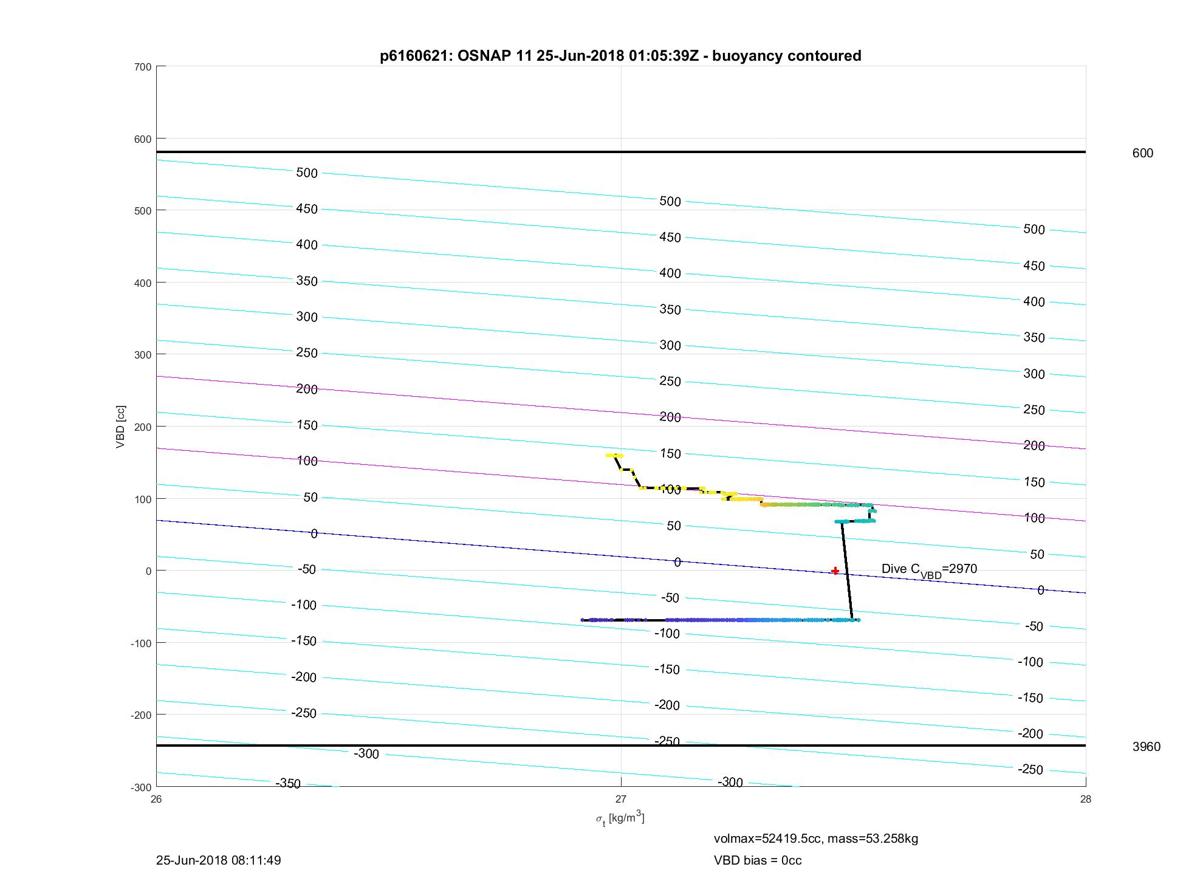Select the y-axis tick label '700'
Screen dimensions: 1200x885
[x=142, y=67]
